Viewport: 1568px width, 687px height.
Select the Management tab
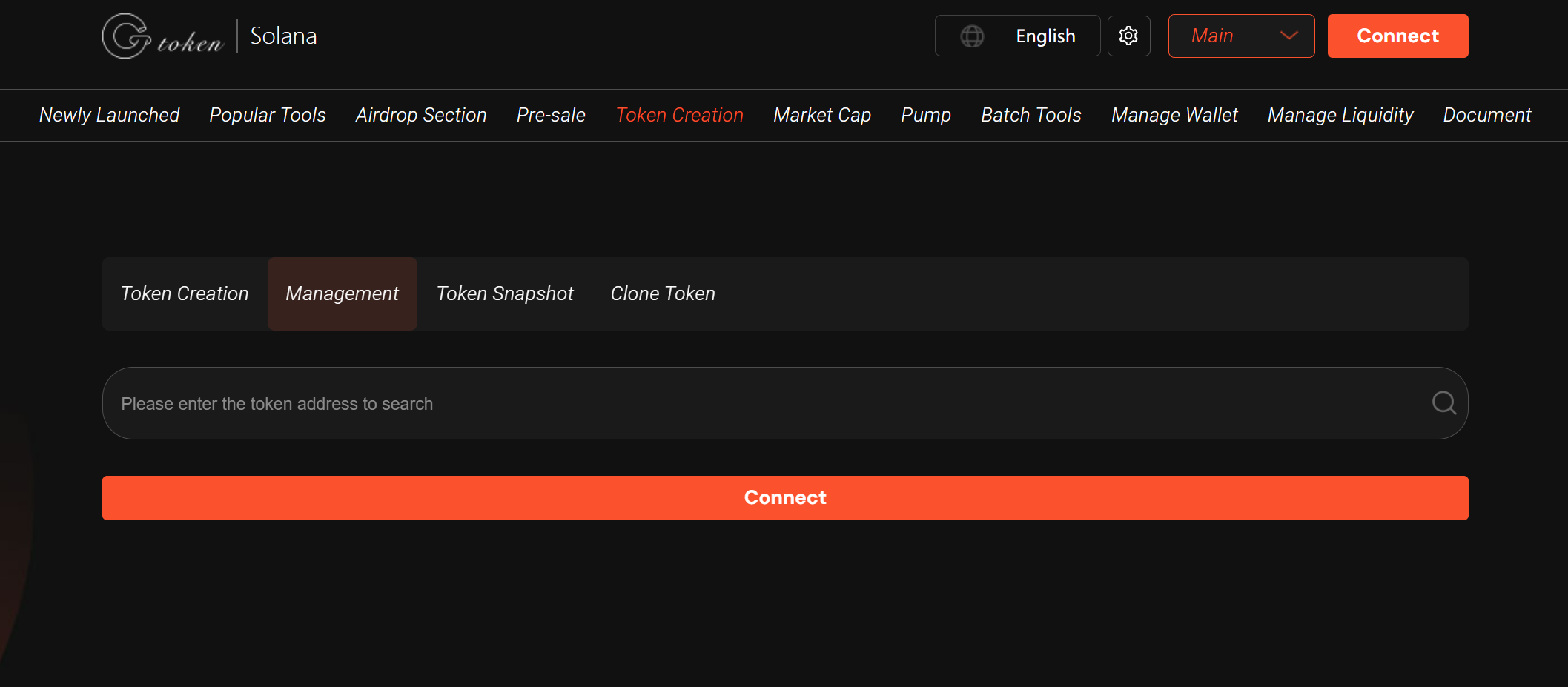point(342,294)
